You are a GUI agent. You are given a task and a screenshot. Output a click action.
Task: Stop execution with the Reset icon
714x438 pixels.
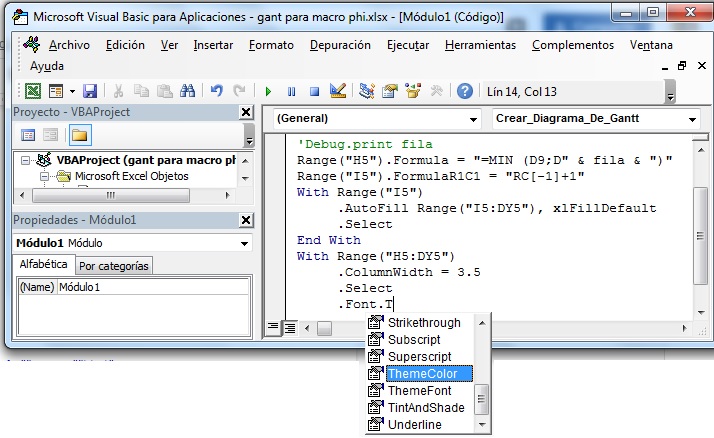pyautogui.click(x=314, y=92)
